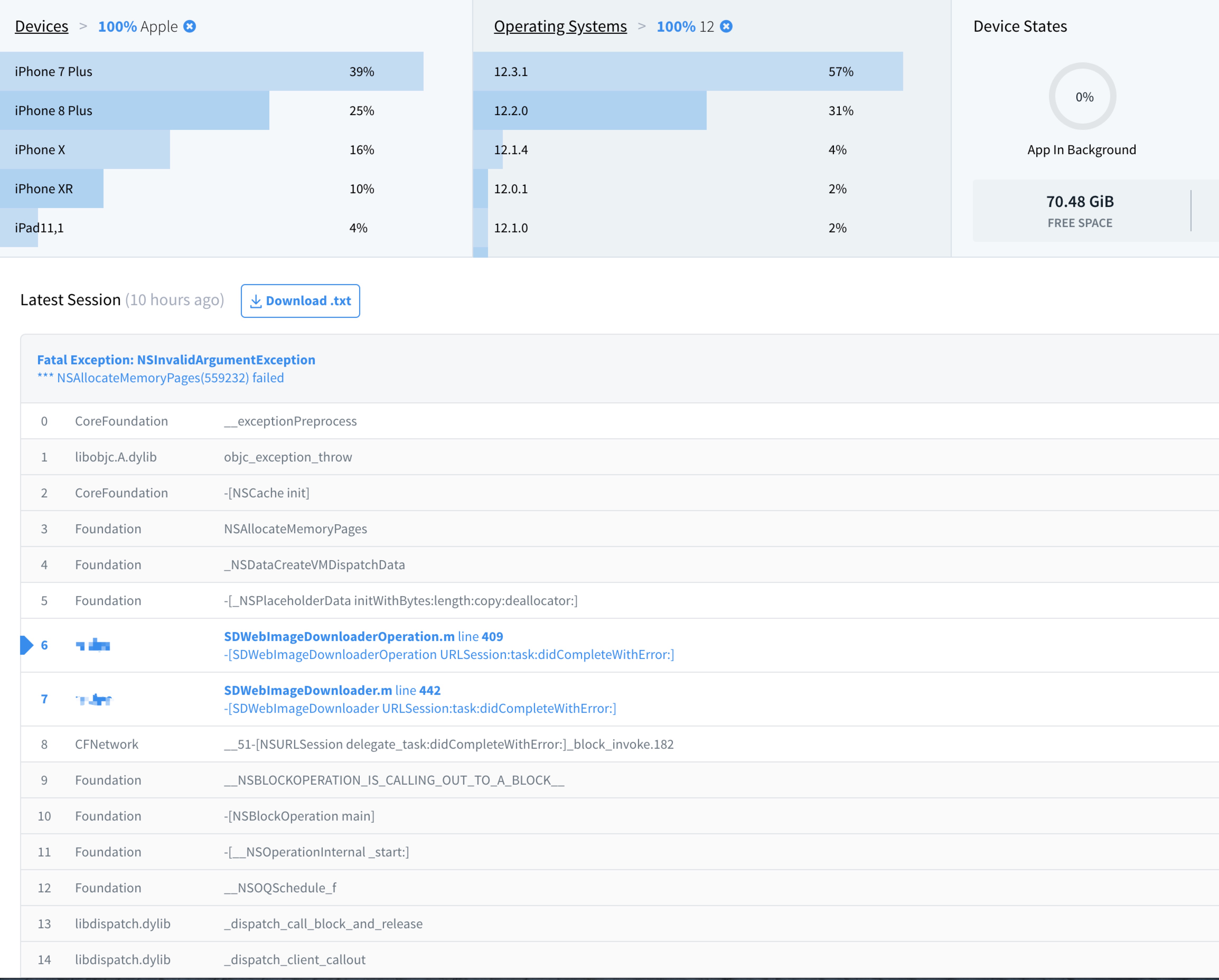Click the Download .txt button

300,301
